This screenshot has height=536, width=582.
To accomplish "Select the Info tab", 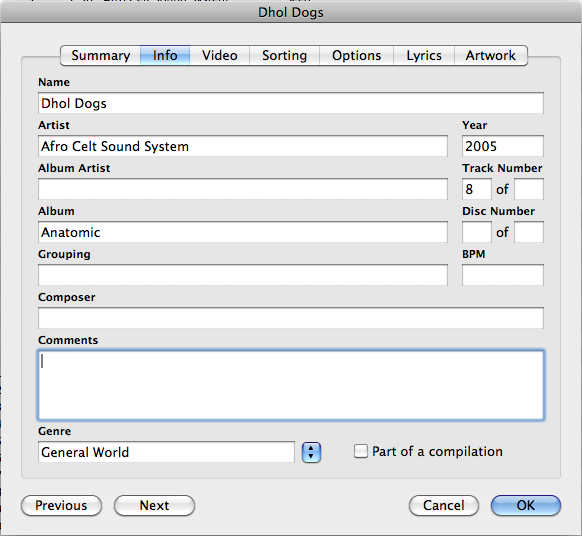I will click(165, 56).
